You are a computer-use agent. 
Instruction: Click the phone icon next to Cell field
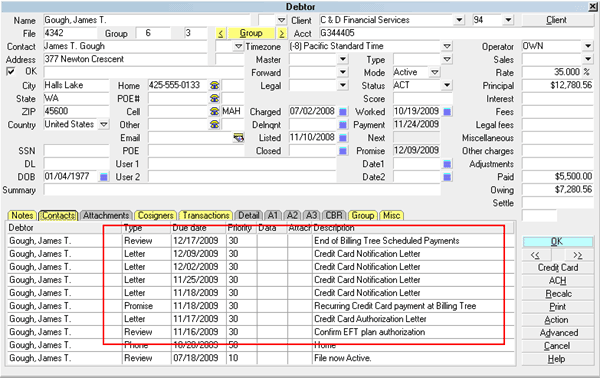pyautogui.click(x=215, y=111)
